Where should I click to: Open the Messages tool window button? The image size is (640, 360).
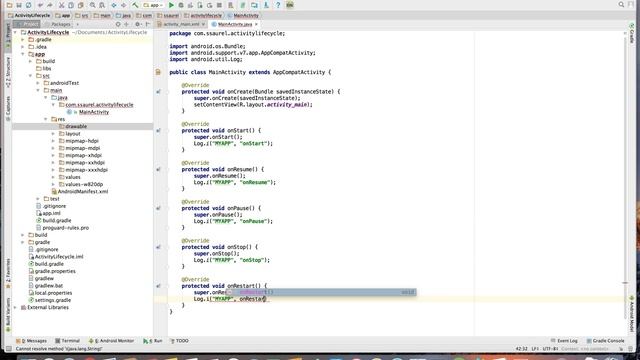(x=31, y=341)
